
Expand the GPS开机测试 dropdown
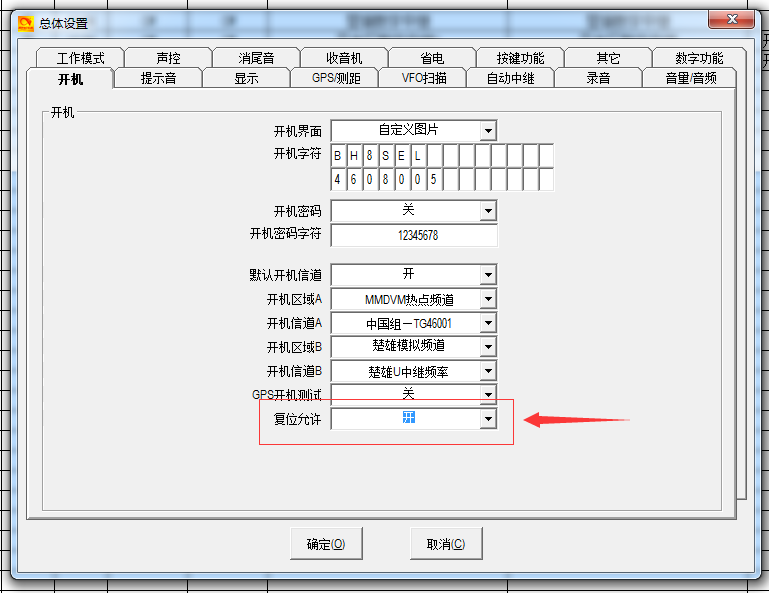click(x=487, y=394)
